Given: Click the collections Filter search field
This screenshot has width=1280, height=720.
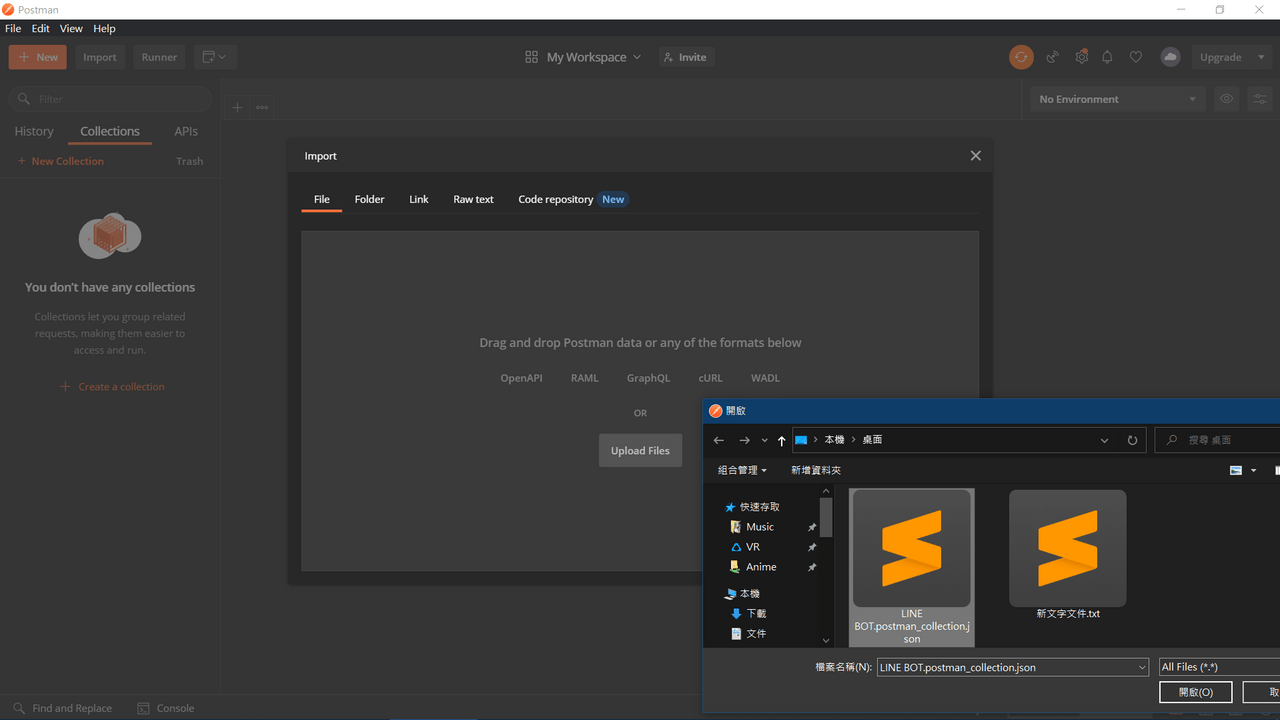Looking at the screenshot, I should click(x=111, y=99).
